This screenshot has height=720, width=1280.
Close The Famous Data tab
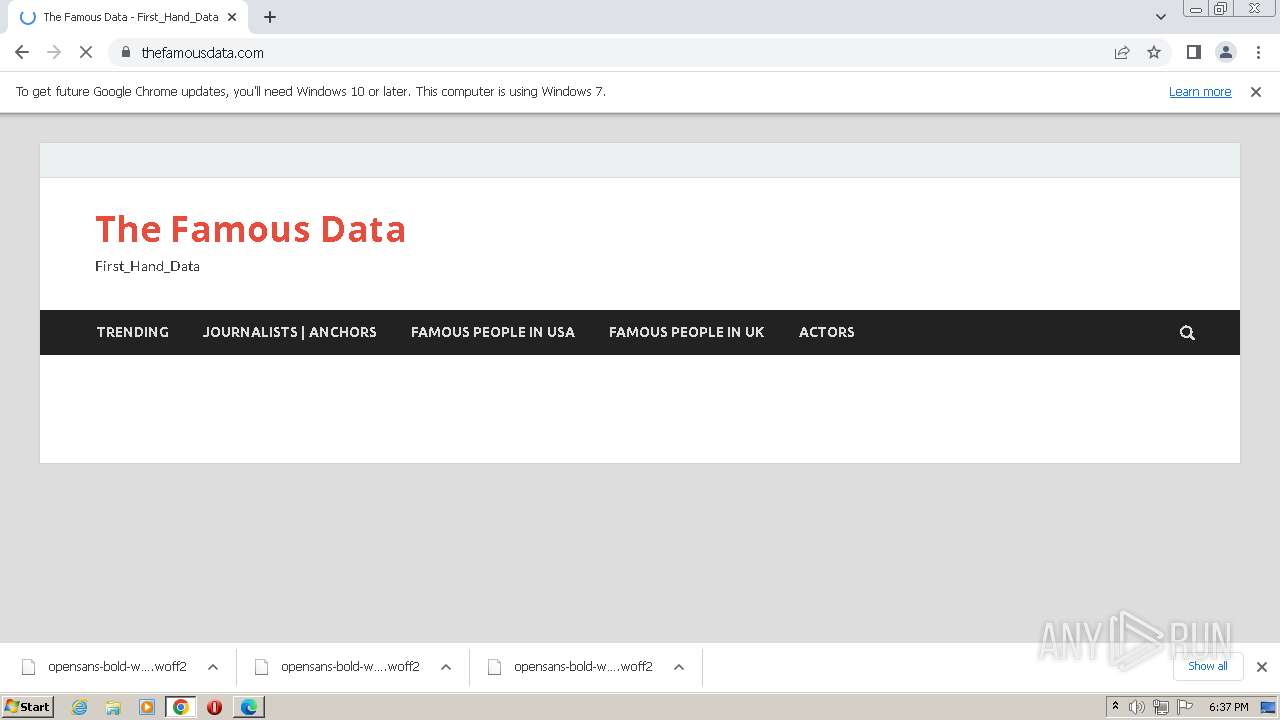(x=232, y=17)
